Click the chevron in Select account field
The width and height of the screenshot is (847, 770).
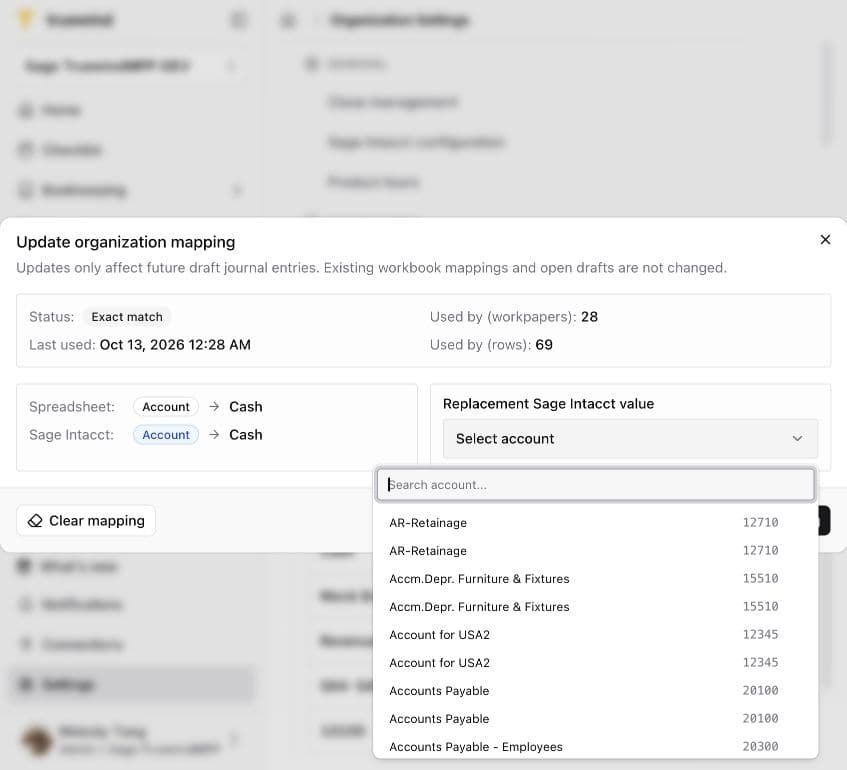[797, 439]
